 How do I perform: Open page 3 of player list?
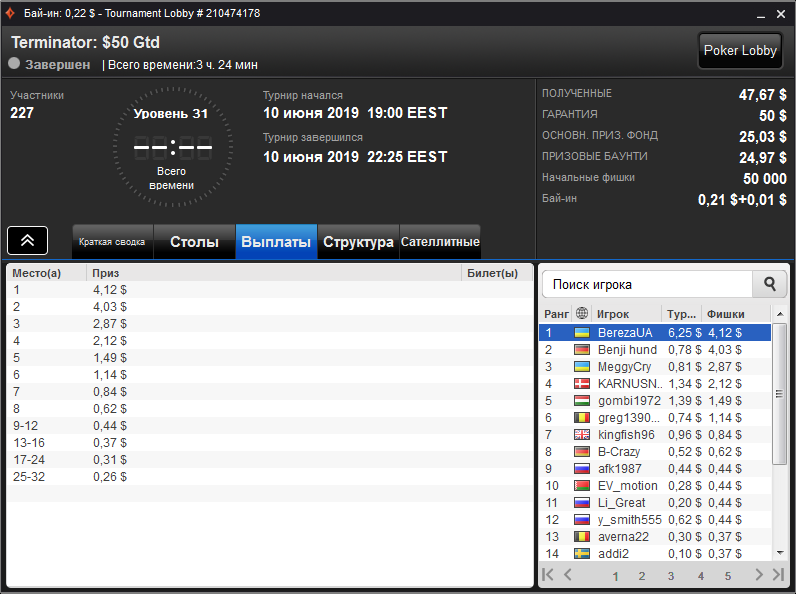coord(671,576)
